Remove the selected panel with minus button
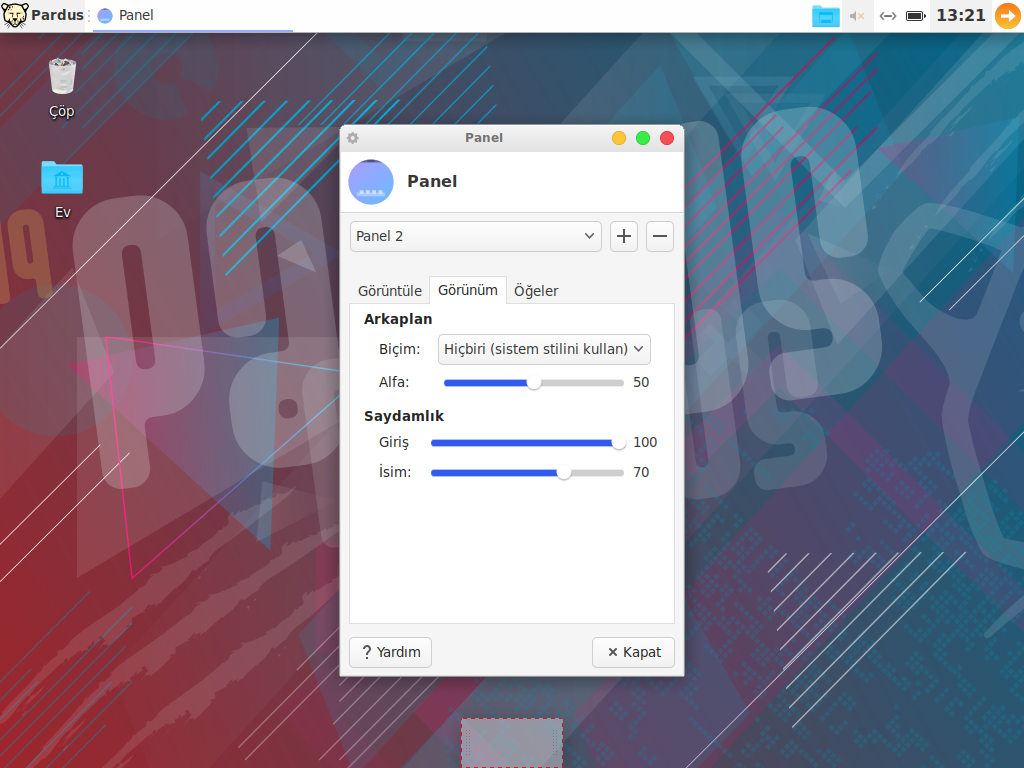 tap(660, 236)
